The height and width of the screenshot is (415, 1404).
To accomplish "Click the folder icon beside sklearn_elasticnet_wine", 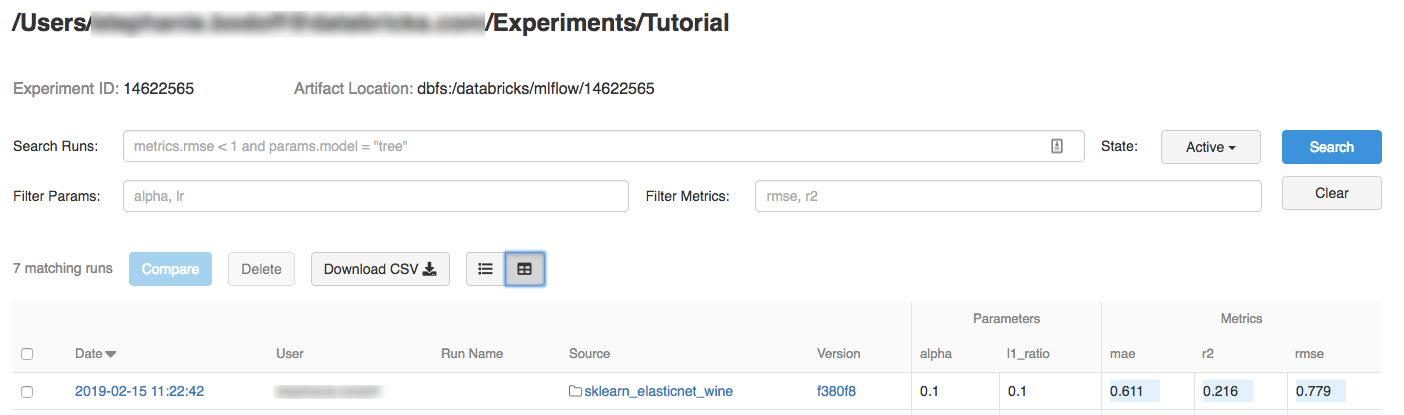I will (x=575, y=391).
